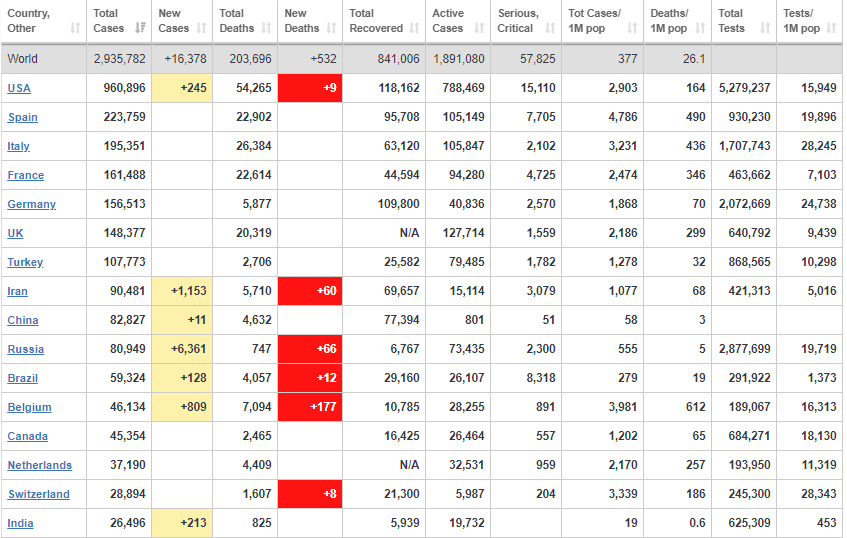Click the New Deaths column sort icon
The image size is (847, 538).
tap(332, 29)
